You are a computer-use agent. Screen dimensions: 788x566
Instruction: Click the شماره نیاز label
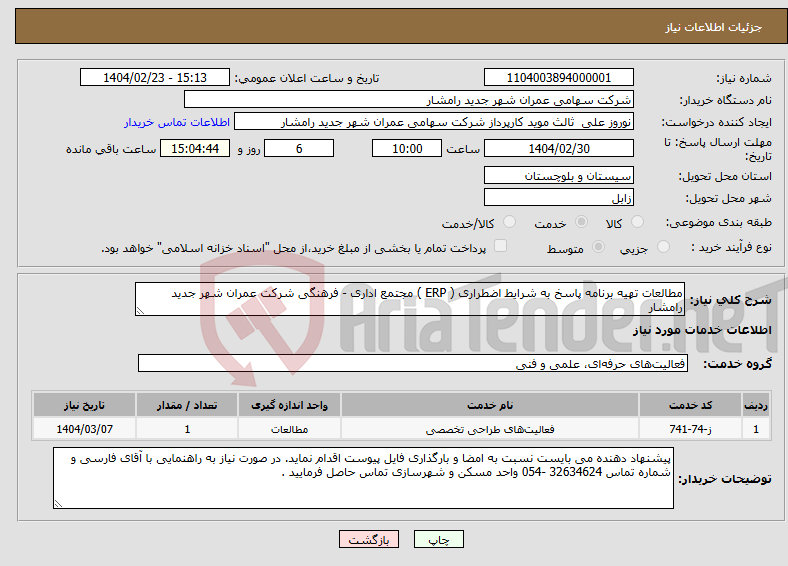coord(744,78)
